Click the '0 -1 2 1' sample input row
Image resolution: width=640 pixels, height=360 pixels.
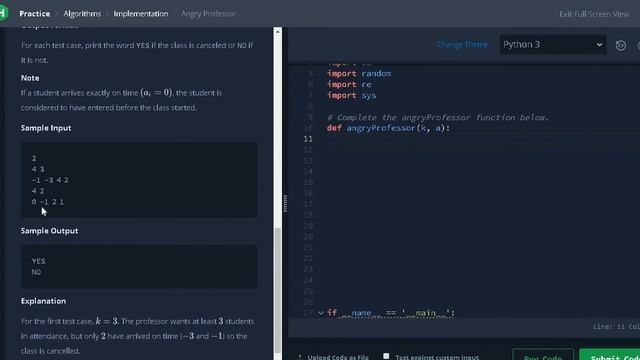[x=48, y=202]
